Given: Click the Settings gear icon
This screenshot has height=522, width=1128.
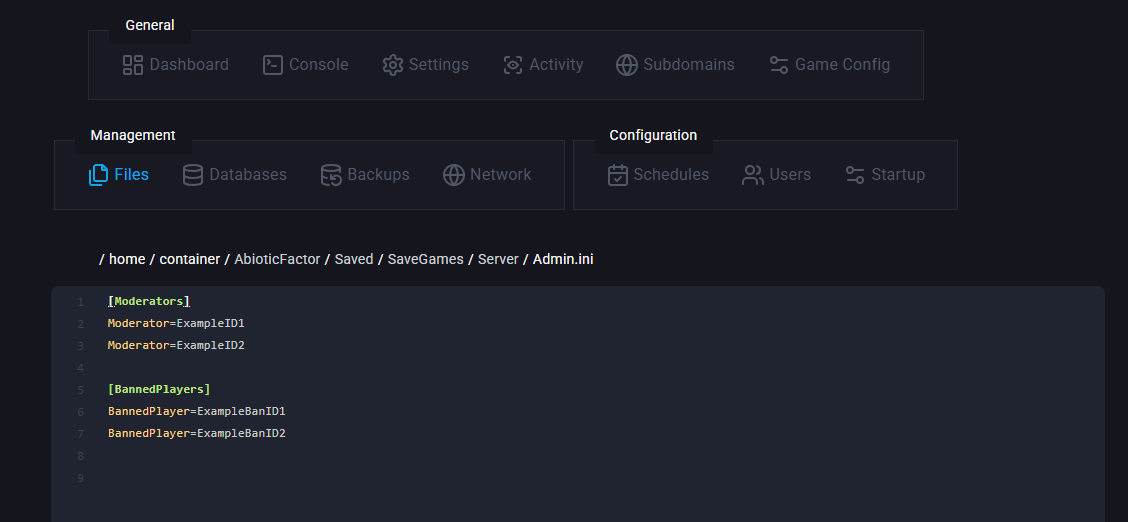Looking at the screenshot, I should pos(393,65).
